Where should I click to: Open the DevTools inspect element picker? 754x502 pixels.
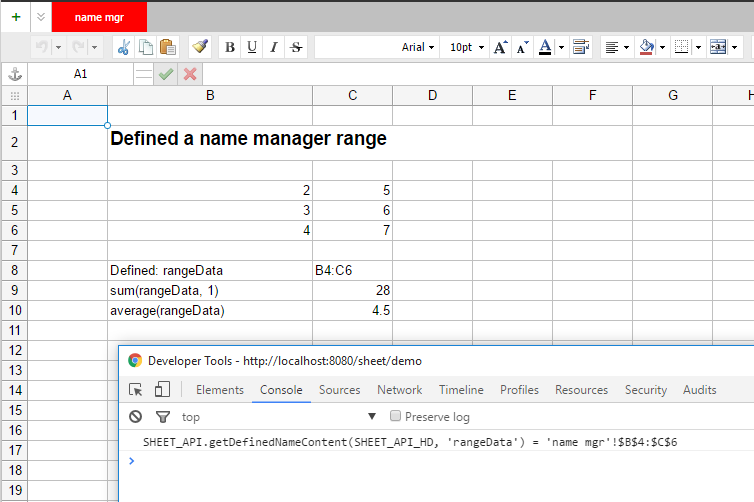(136, 389)
